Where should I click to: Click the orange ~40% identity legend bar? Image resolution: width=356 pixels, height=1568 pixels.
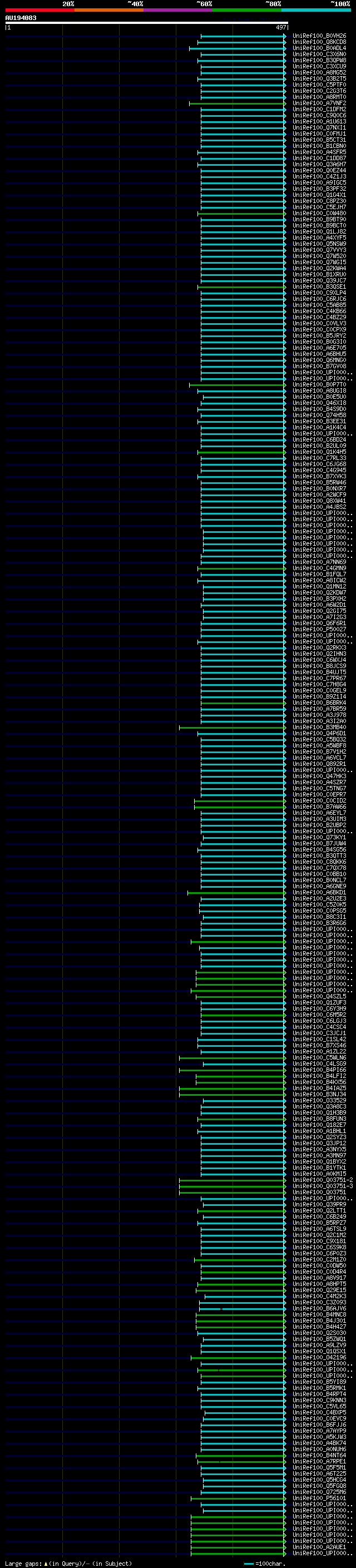(109, 10)
